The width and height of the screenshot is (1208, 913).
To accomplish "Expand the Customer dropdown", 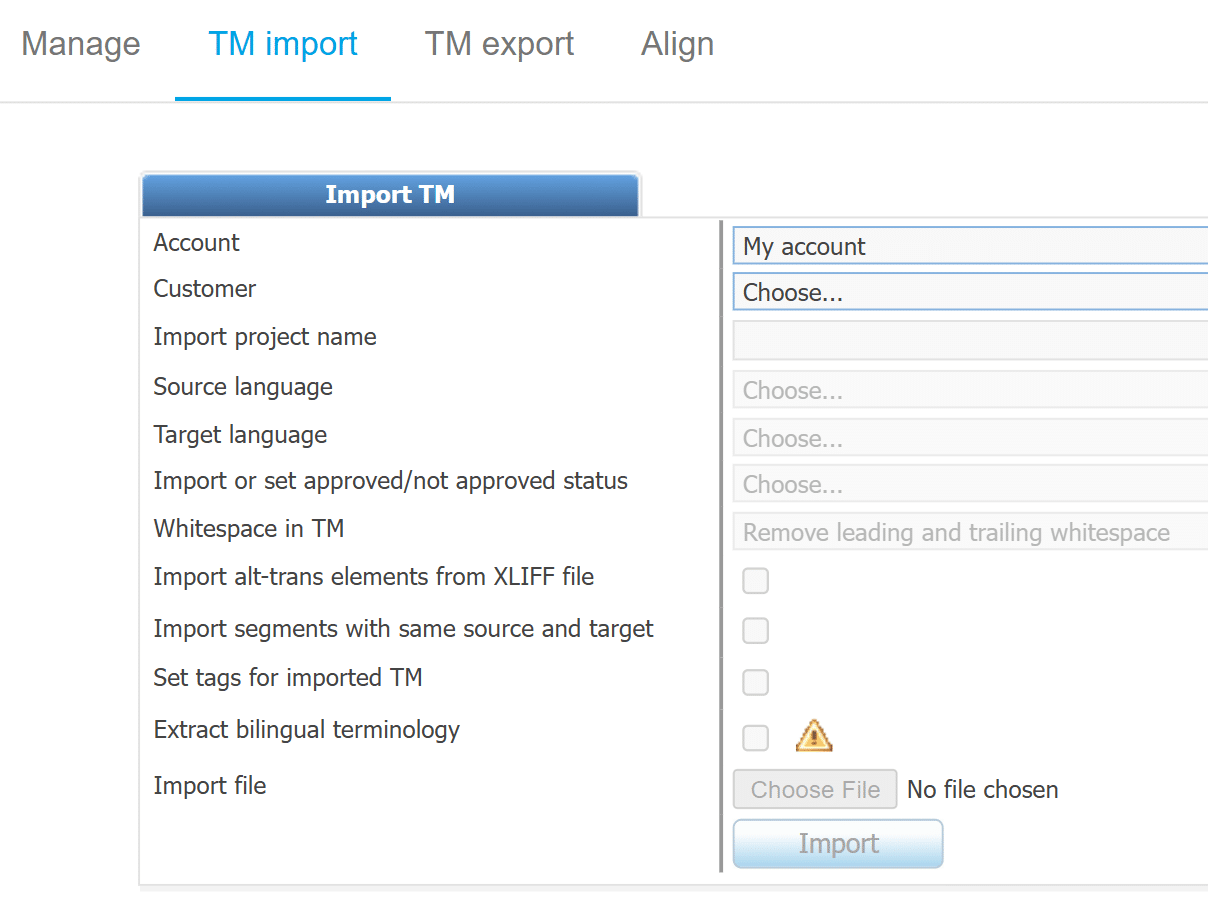I will click(x=970, y=294).
